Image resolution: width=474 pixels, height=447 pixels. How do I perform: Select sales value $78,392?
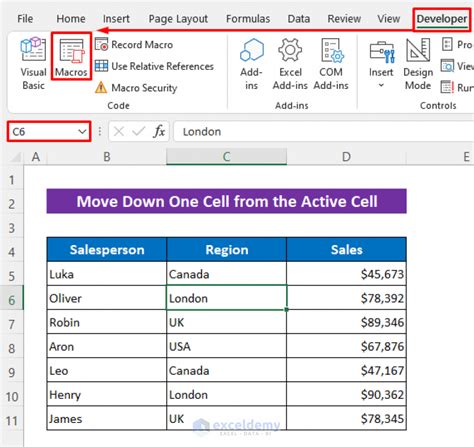point(346,298)
